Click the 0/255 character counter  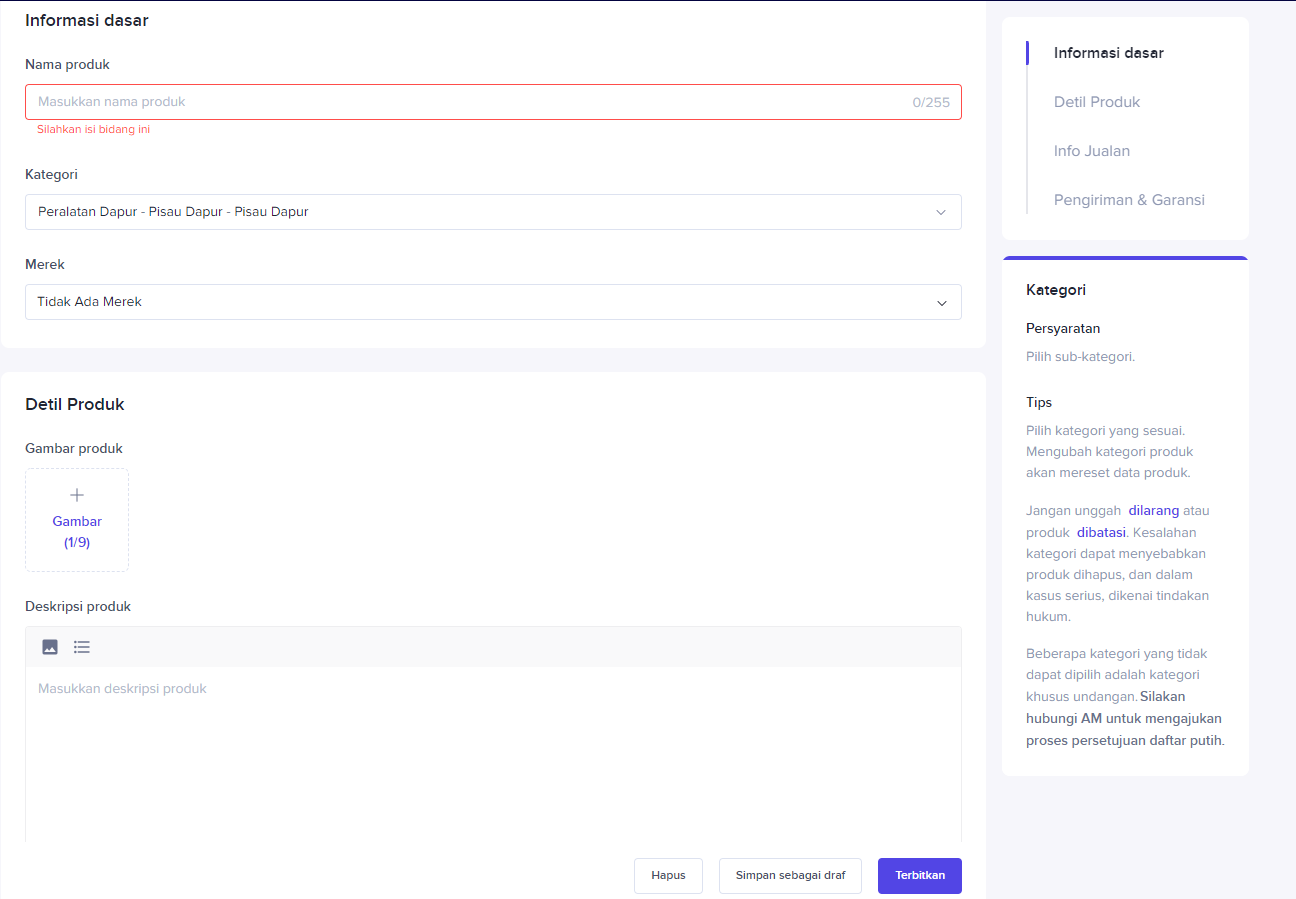[x=930, y=102]
